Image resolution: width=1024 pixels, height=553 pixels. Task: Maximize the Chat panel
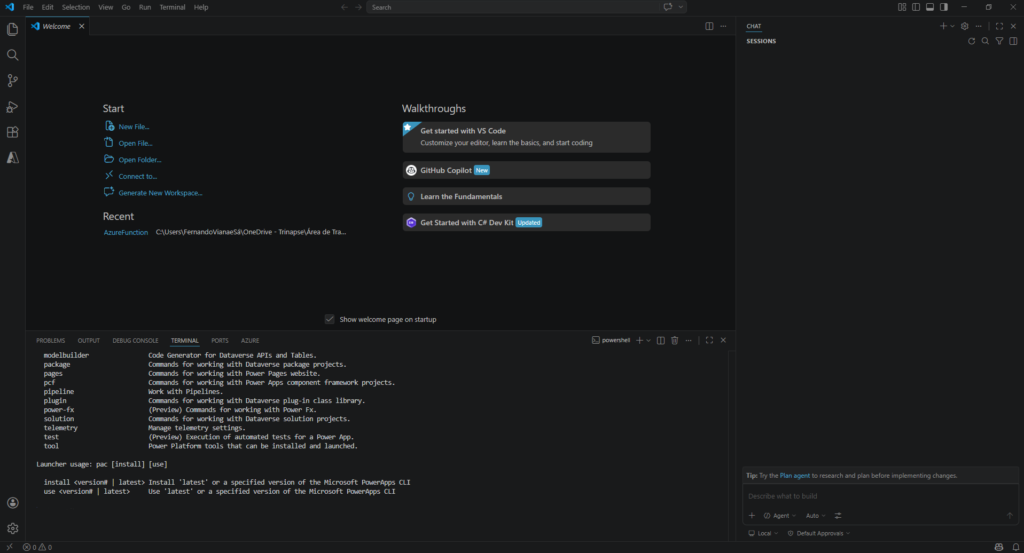[999, 26]
